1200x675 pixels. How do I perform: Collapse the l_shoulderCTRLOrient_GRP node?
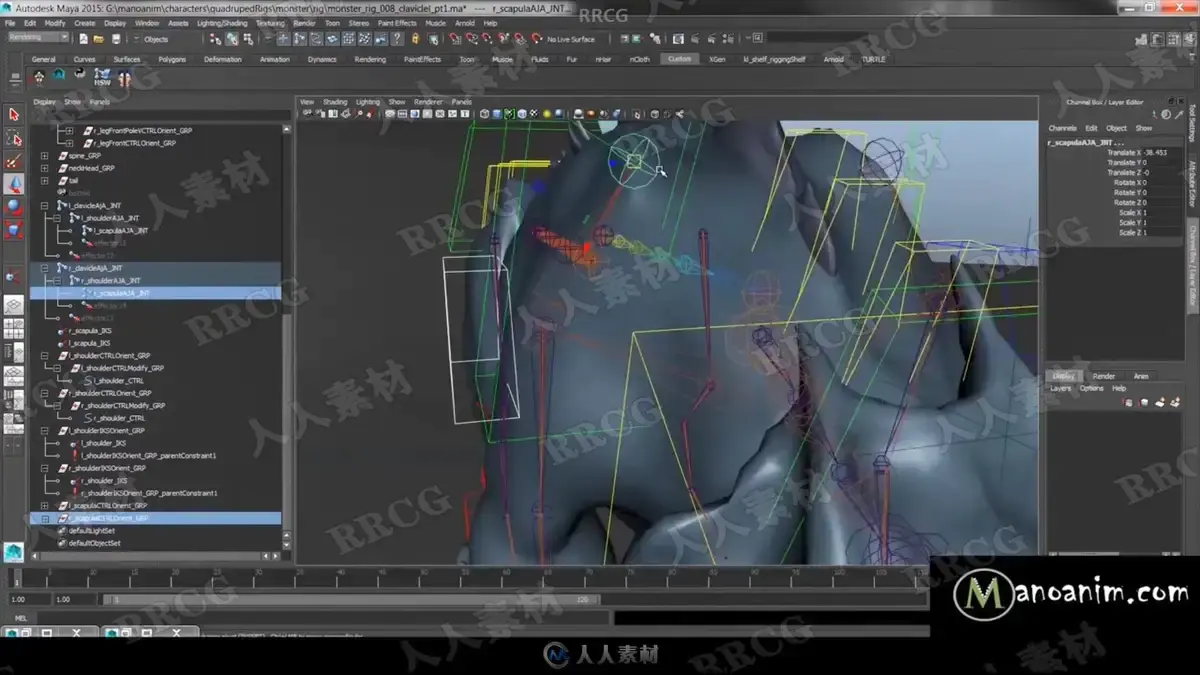(x=44, y=356)
